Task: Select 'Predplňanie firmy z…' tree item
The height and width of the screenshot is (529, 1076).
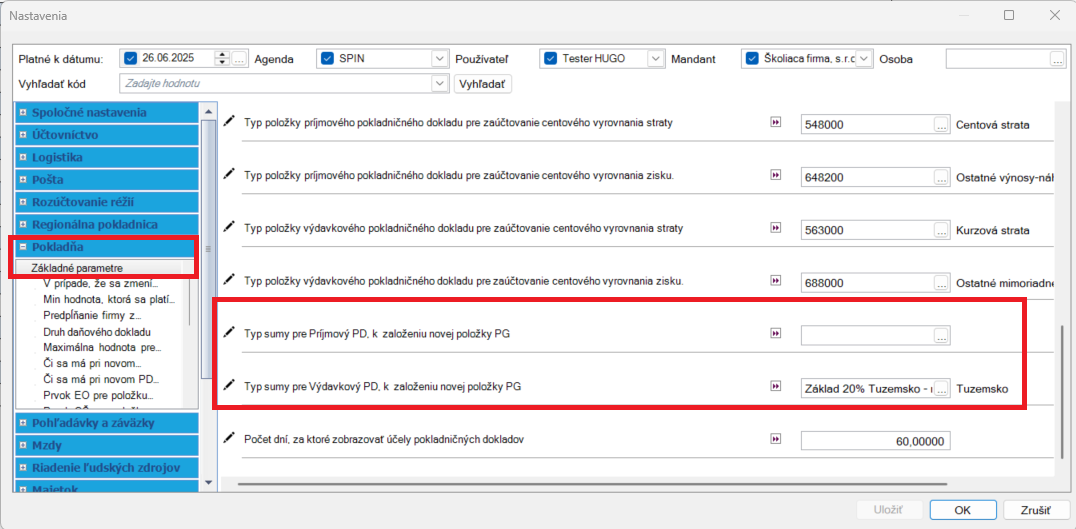Action: click(x=92, y=316)
